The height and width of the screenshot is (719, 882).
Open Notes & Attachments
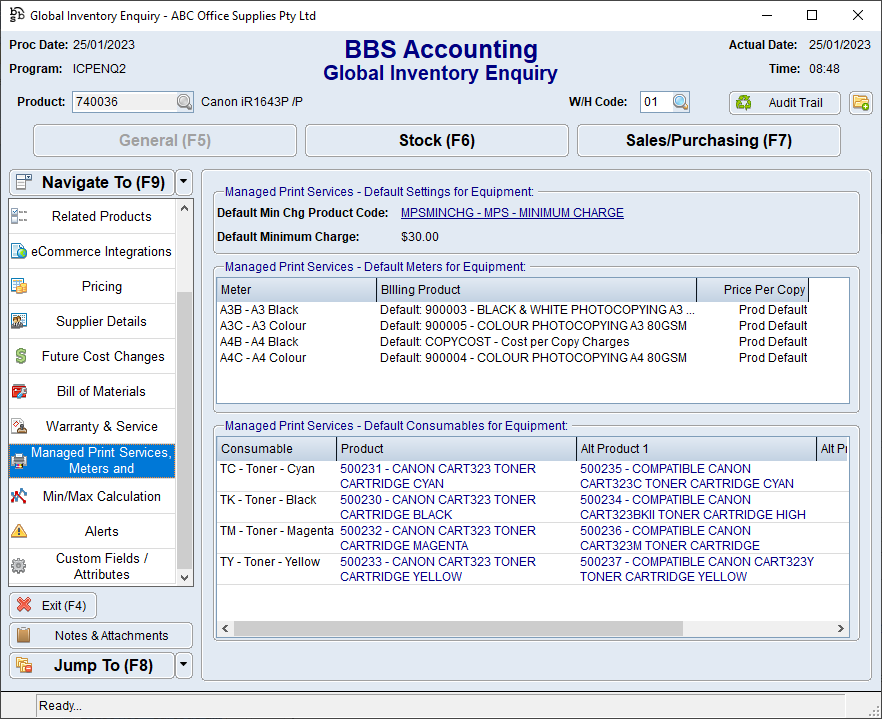click(101, 635)
